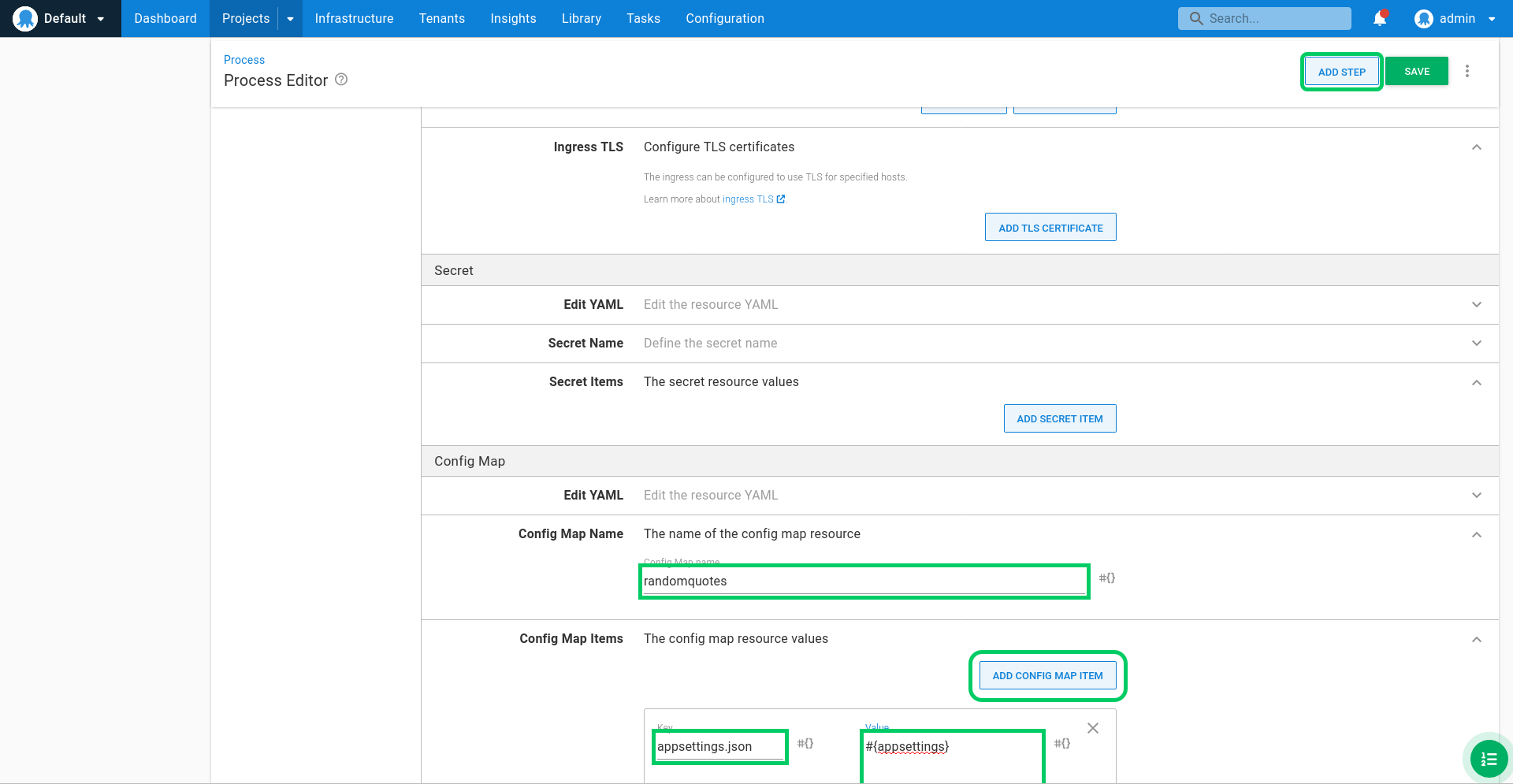Click the admin user avatar

[1423, 19]
